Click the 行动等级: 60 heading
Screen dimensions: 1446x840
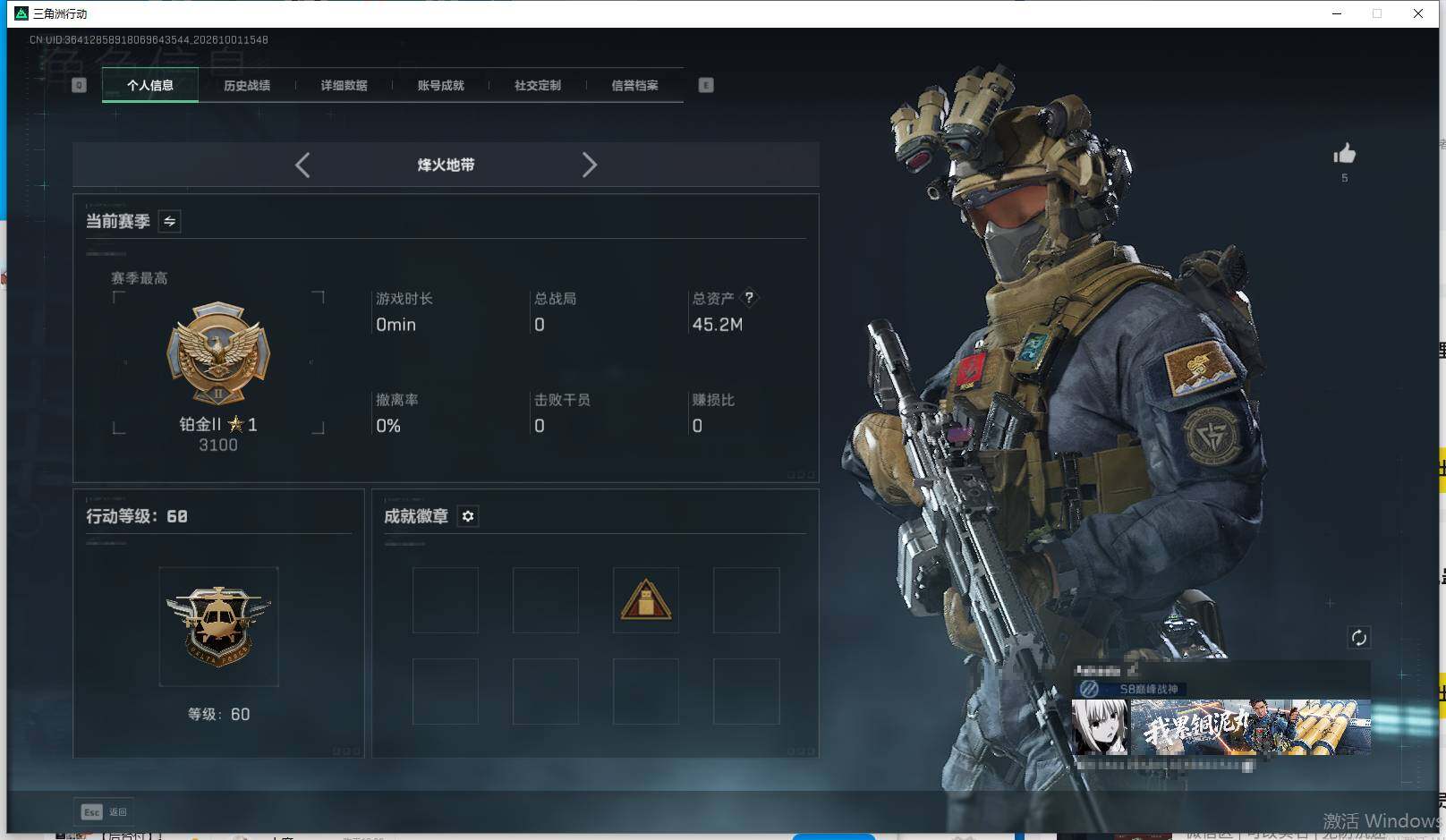click(x=137, y=516)
